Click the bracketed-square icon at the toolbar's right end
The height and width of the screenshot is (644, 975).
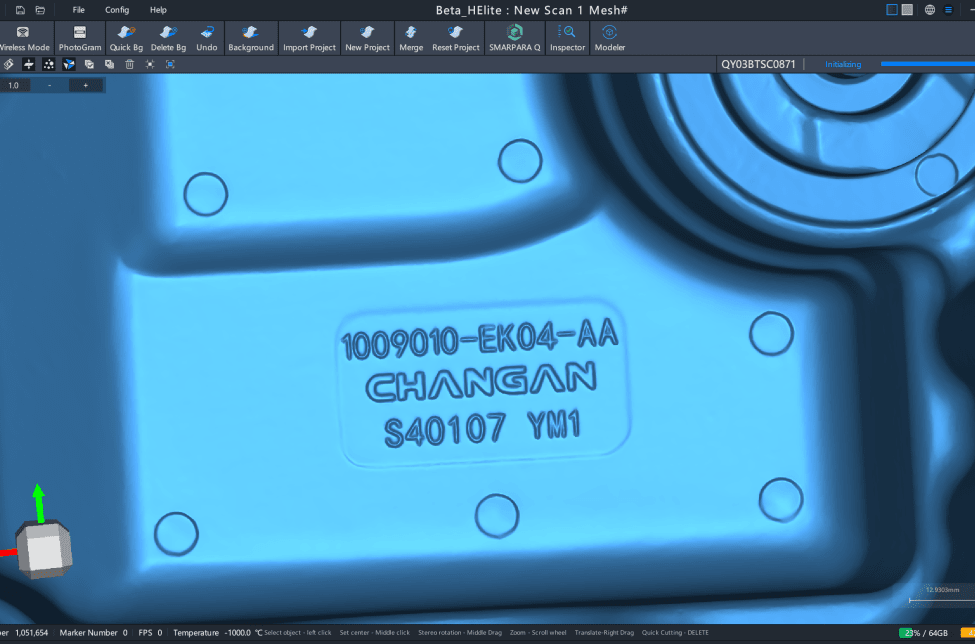(170, 64)
